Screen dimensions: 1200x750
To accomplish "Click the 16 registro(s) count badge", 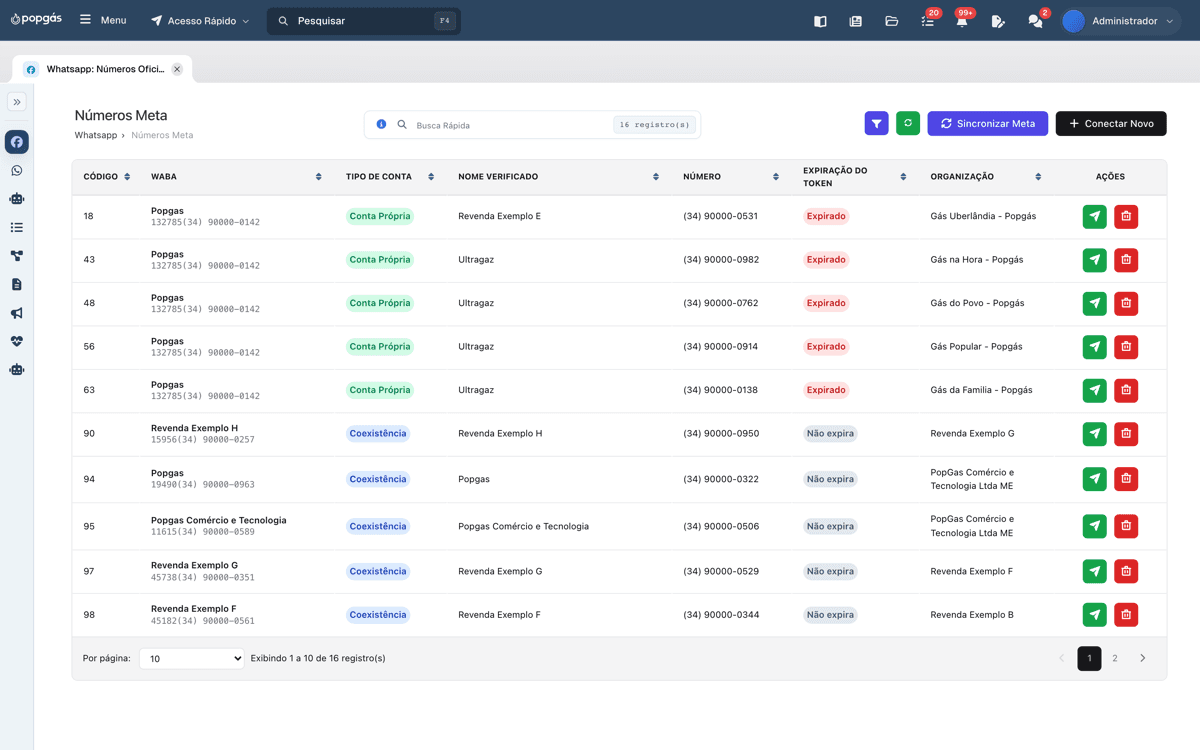I will click(x=654, y=125).
